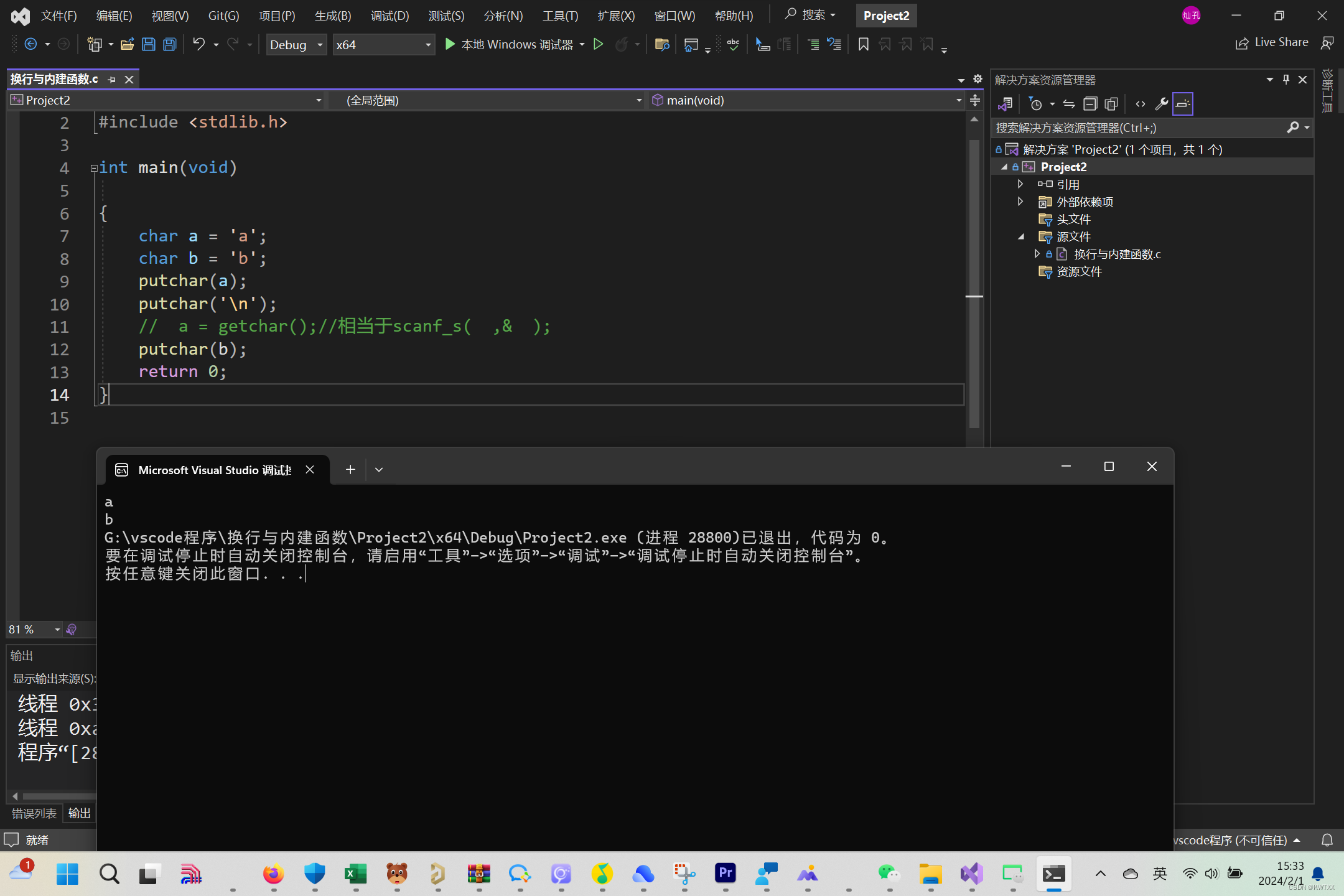The width and height of the screenshot is (1344, 896).
Task: Open the 文件(F) menu
Action: [58, 16]
